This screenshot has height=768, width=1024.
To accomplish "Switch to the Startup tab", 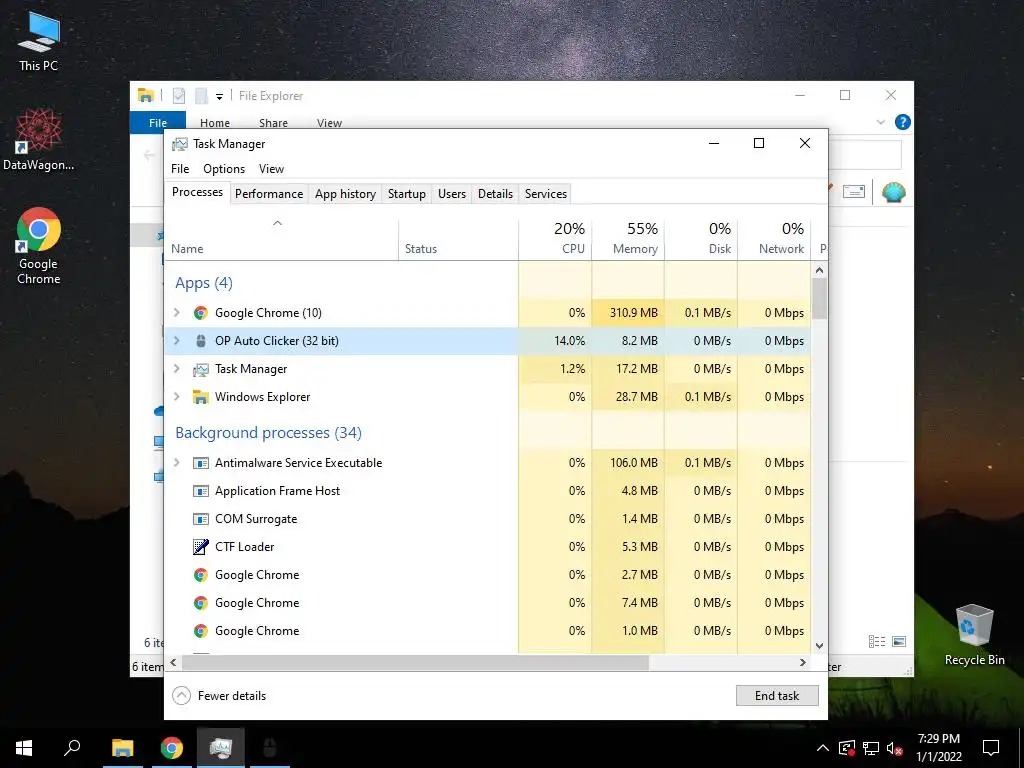I will 407,194.
